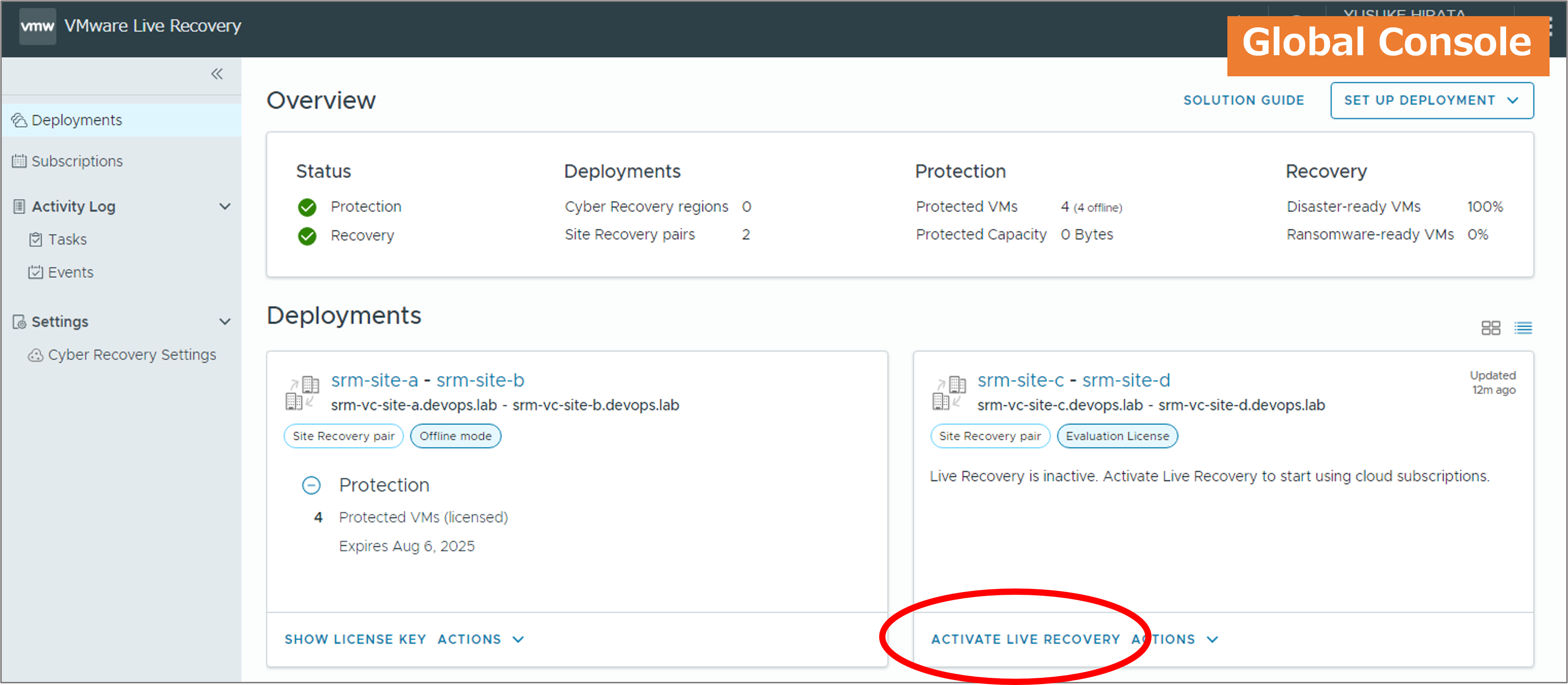Open Actions dropdown on srm-site-a card
The height and width of the screenshot is (685, 1568).
coord(481,639)
